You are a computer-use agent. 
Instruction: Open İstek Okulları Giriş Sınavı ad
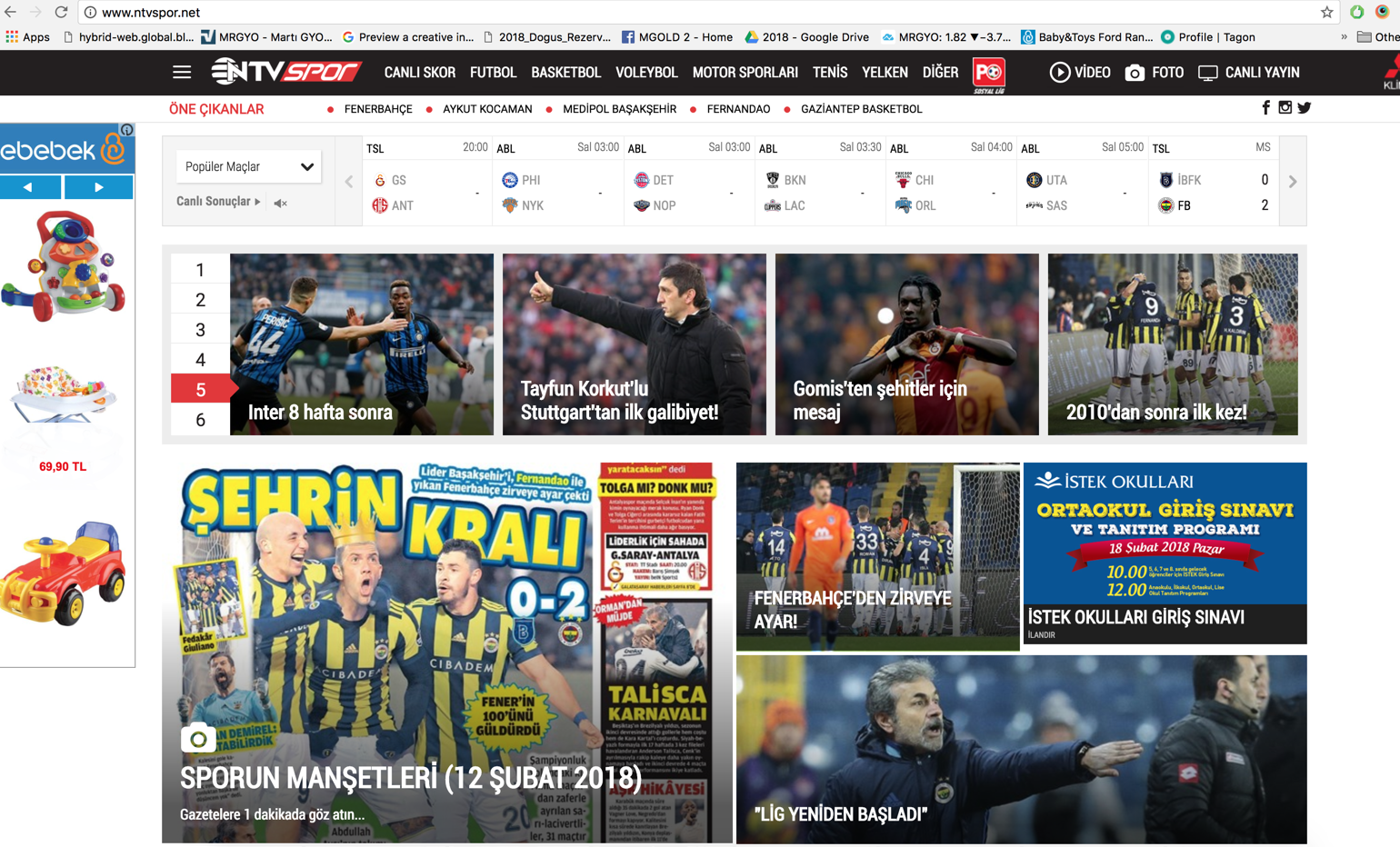click(1165, 553)
